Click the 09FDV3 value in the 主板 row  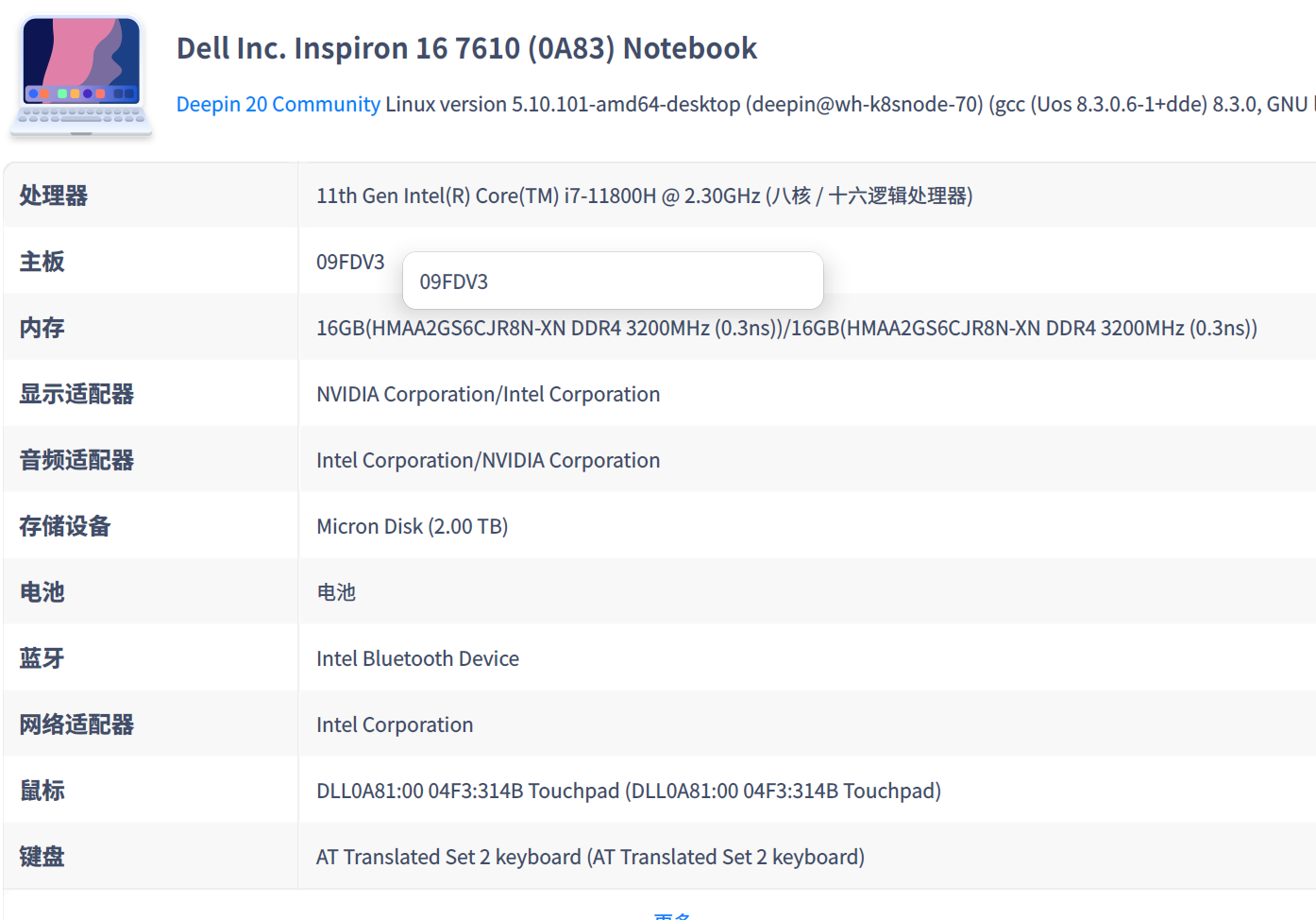click(350, 262)
